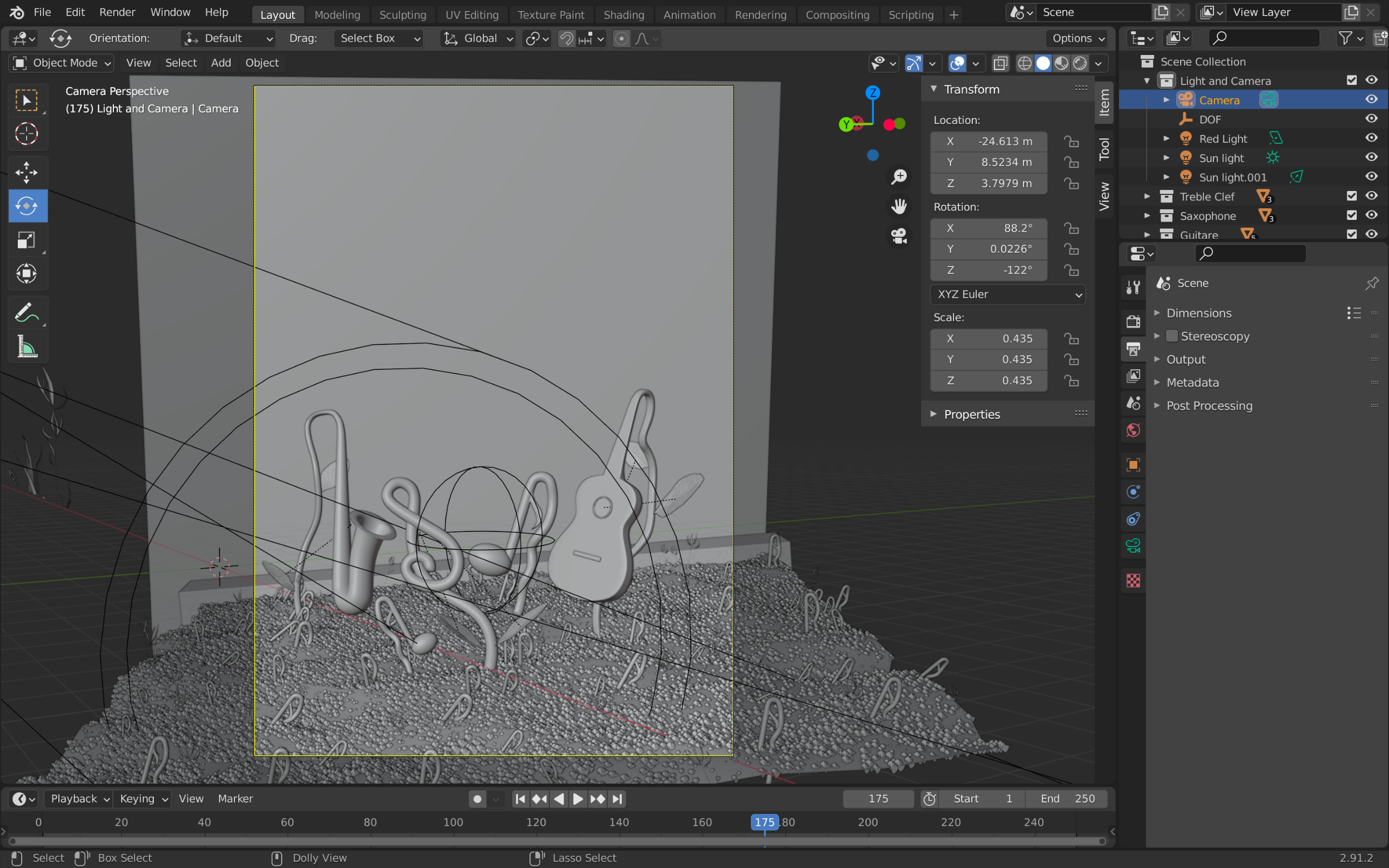Open the World properties tab icon

point(1133,430)
